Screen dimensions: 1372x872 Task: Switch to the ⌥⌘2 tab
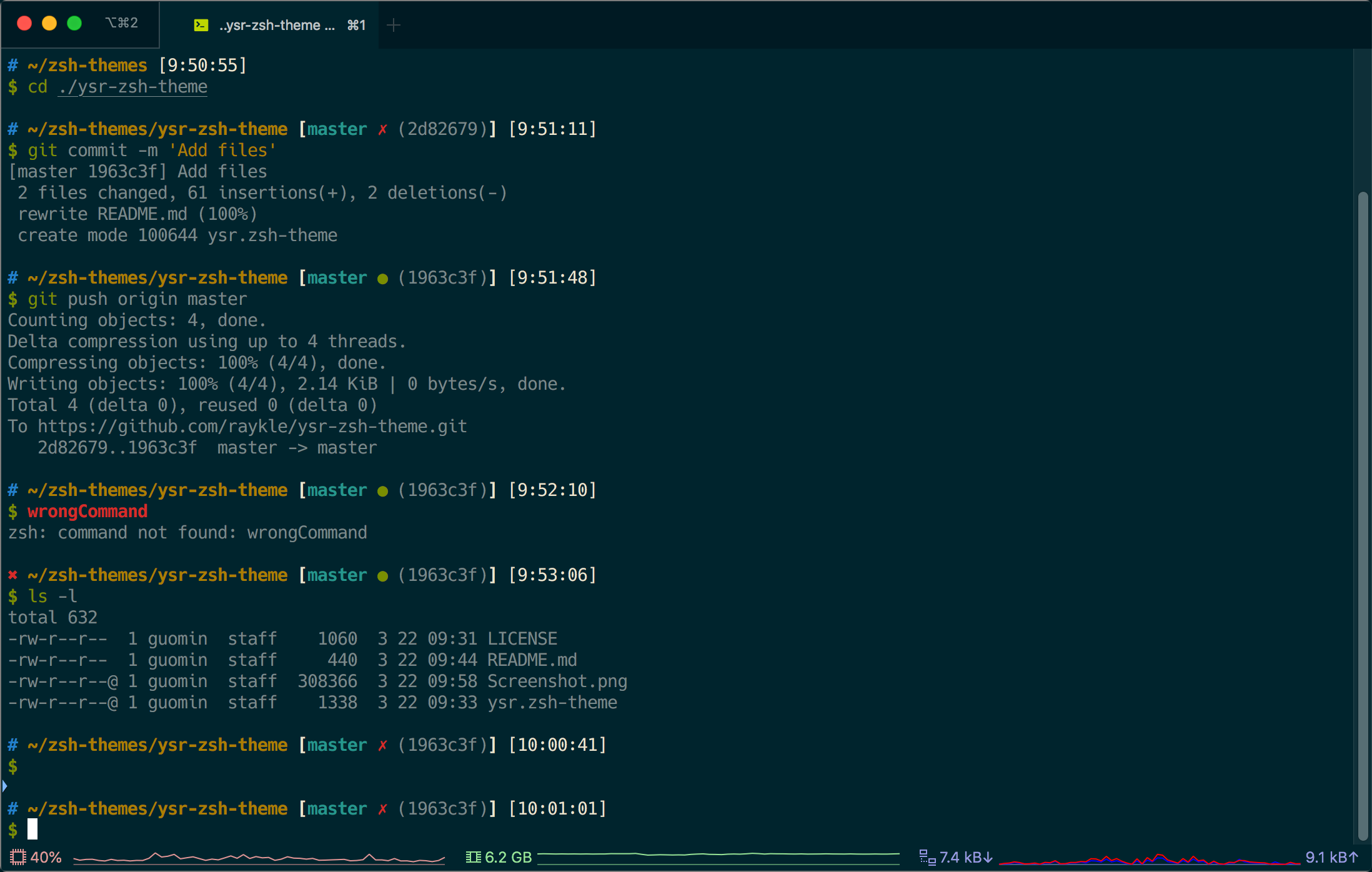click(121, 23)
